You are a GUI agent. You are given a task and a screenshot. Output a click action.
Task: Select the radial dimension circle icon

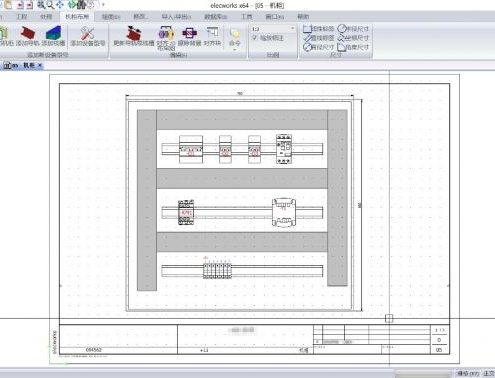(x=342, y=28)
